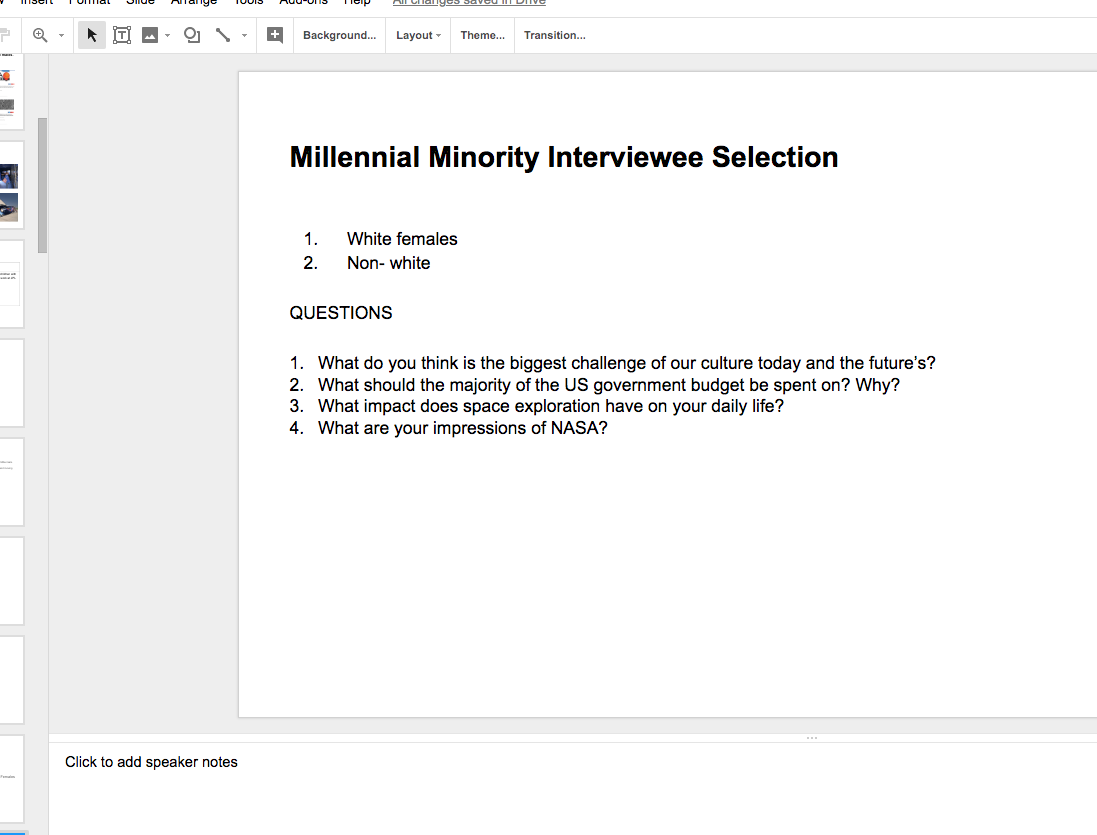Open the Format menu
1097x835 pixels.
coord(90,2)
